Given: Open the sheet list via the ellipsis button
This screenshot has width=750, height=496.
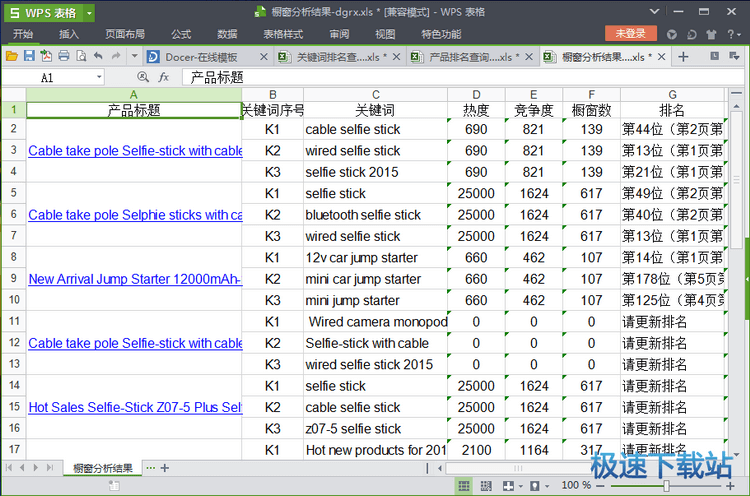Looking at the screenshot, I should tap(150, 468).
